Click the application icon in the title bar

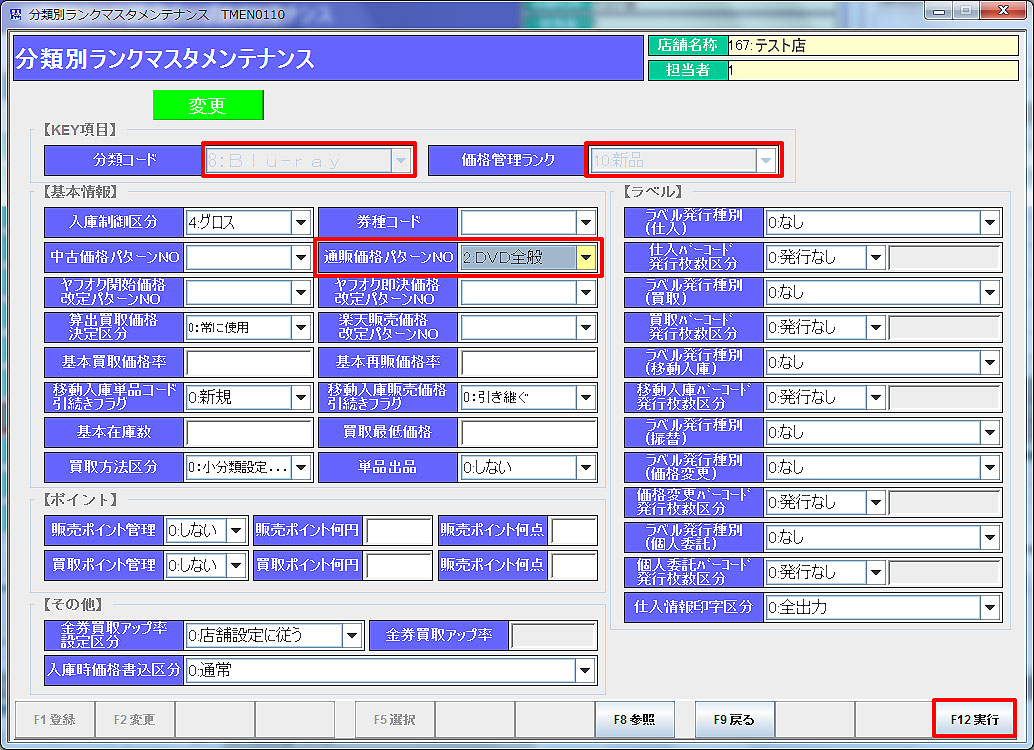14,13
